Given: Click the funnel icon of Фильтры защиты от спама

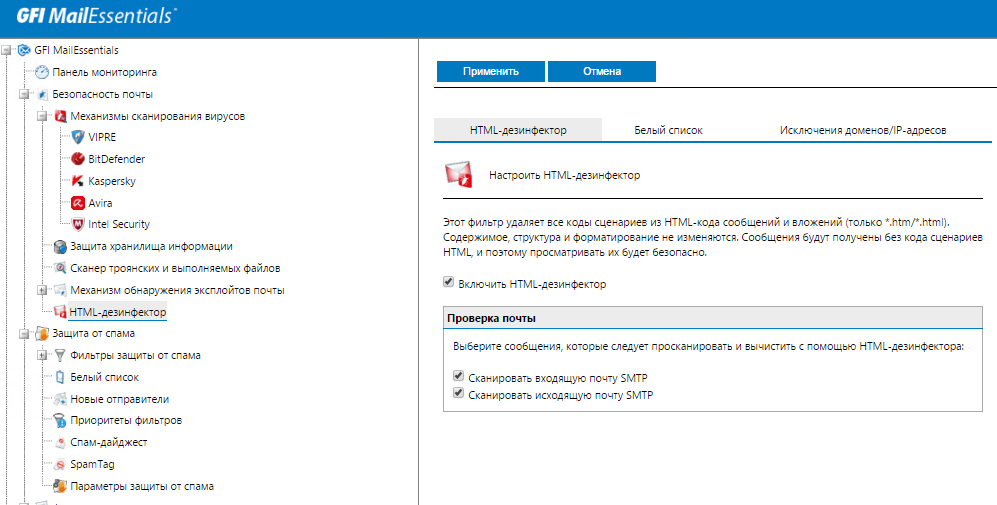Looking at the screenshot, I should 60,356.
